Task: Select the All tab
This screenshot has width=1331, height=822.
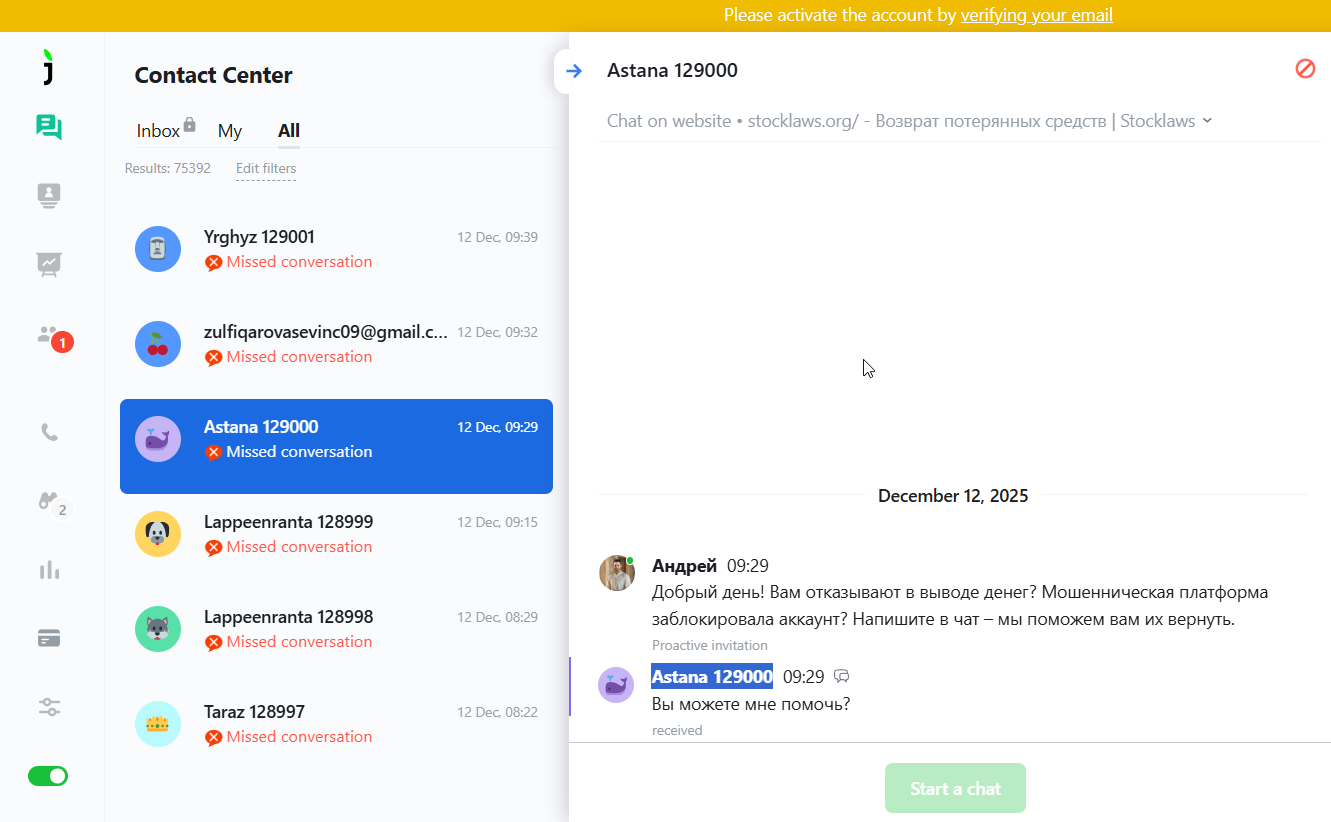Action: click(289, 131)
